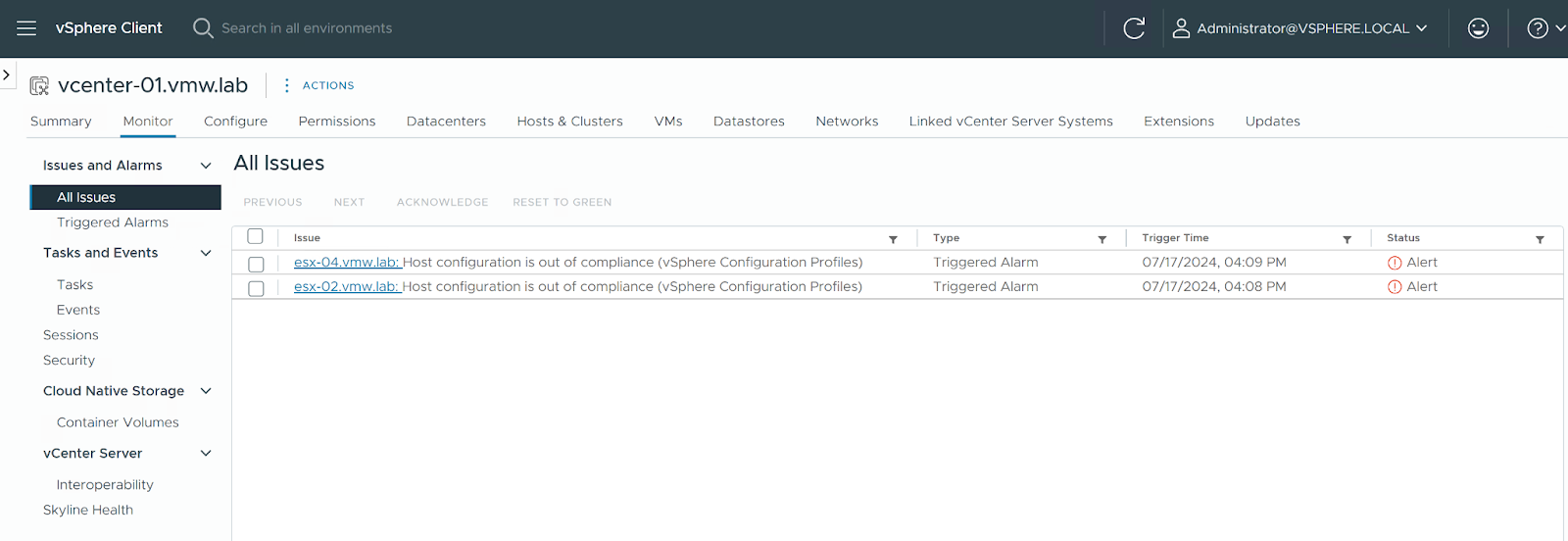This screenshot has width=1568, height=541.
Task: Expand the collapsed navigation sidebar arrow
Action: pos(7,74)
